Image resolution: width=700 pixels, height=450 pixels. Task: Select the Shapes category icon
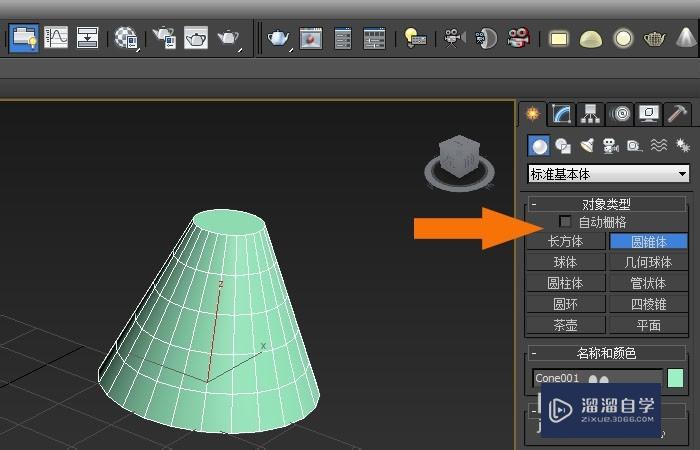(563, 146)
